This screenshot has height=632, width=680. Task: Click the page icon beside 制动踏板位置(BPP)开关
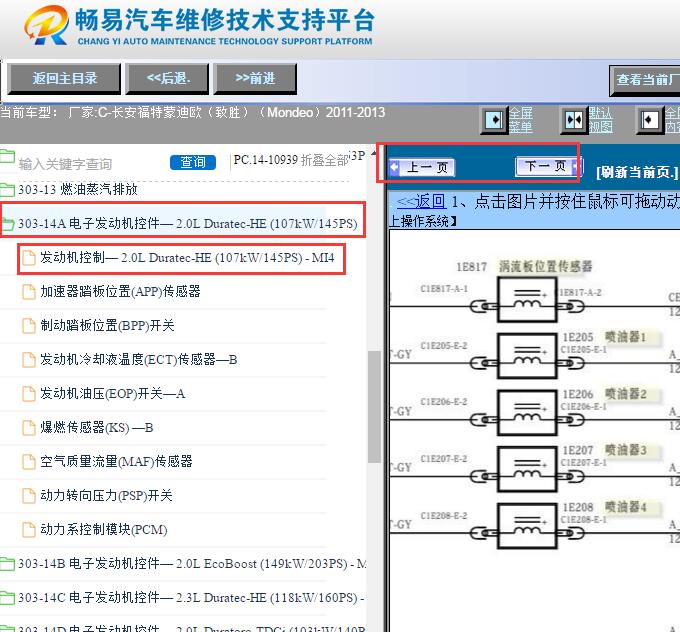click(29, 326)
